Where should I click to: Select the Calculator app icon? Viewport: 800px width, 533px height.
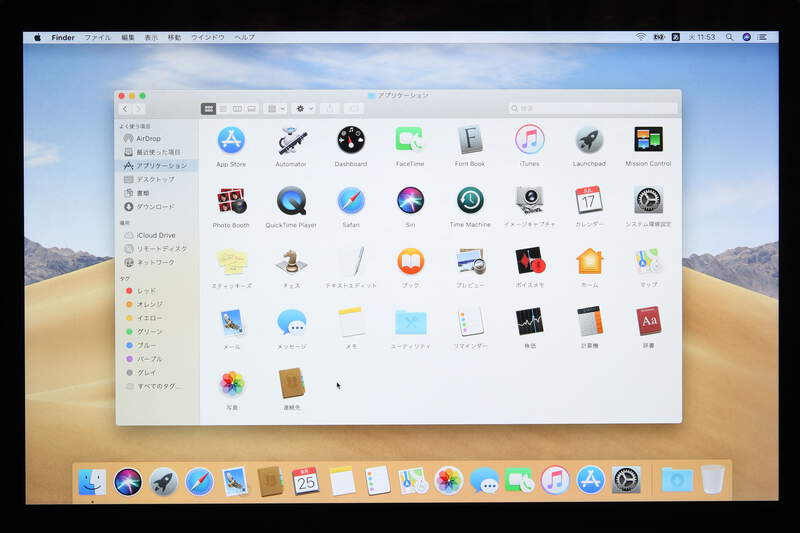[590, 321]
